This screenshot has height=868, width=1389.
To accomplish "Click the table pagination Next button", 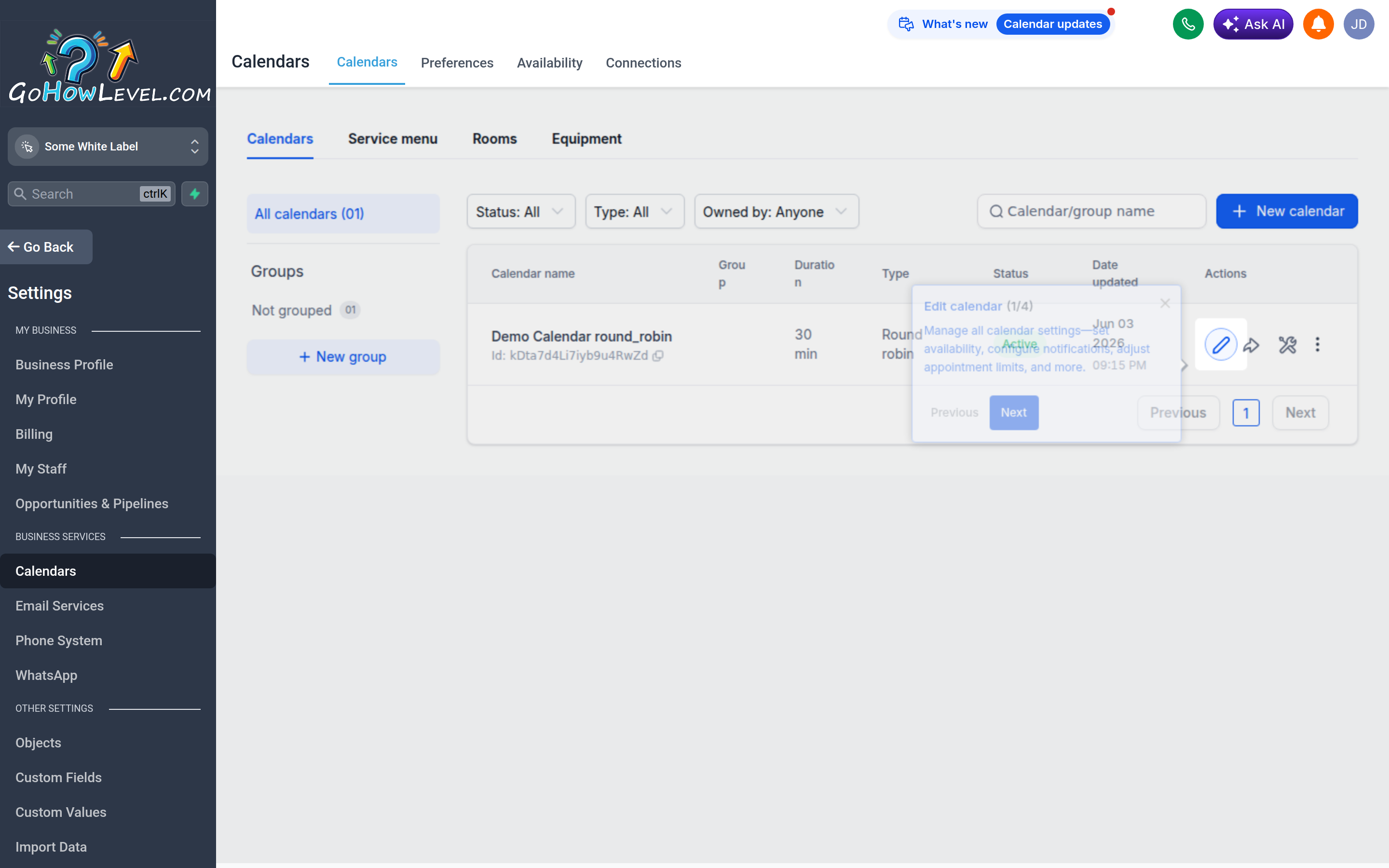I will pyautogui.click(x=1300, y=412).
